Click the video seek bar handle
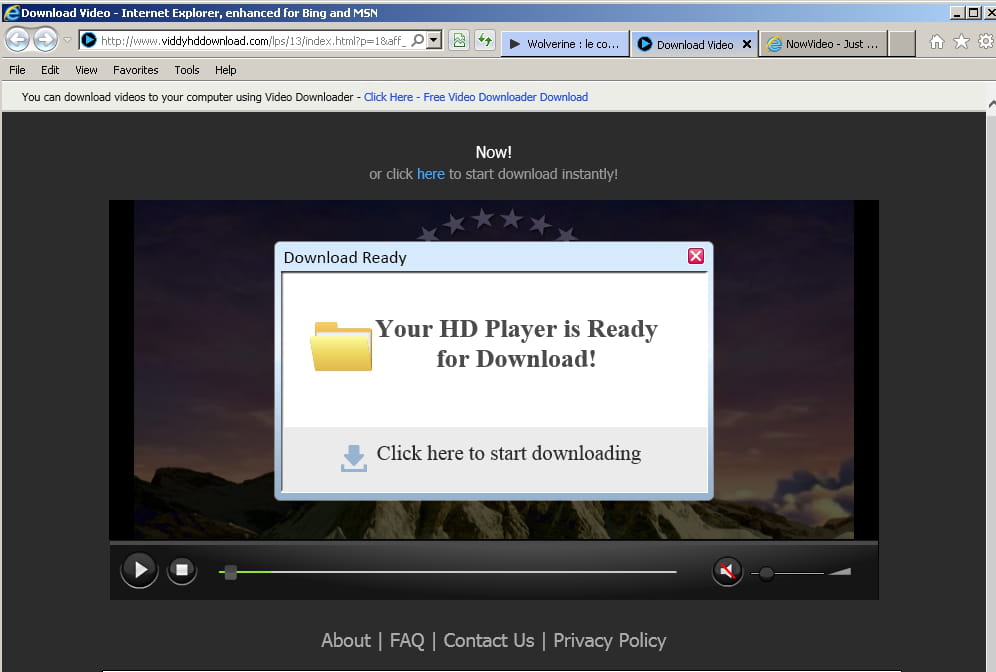996x672 pixels. [231, 572]
